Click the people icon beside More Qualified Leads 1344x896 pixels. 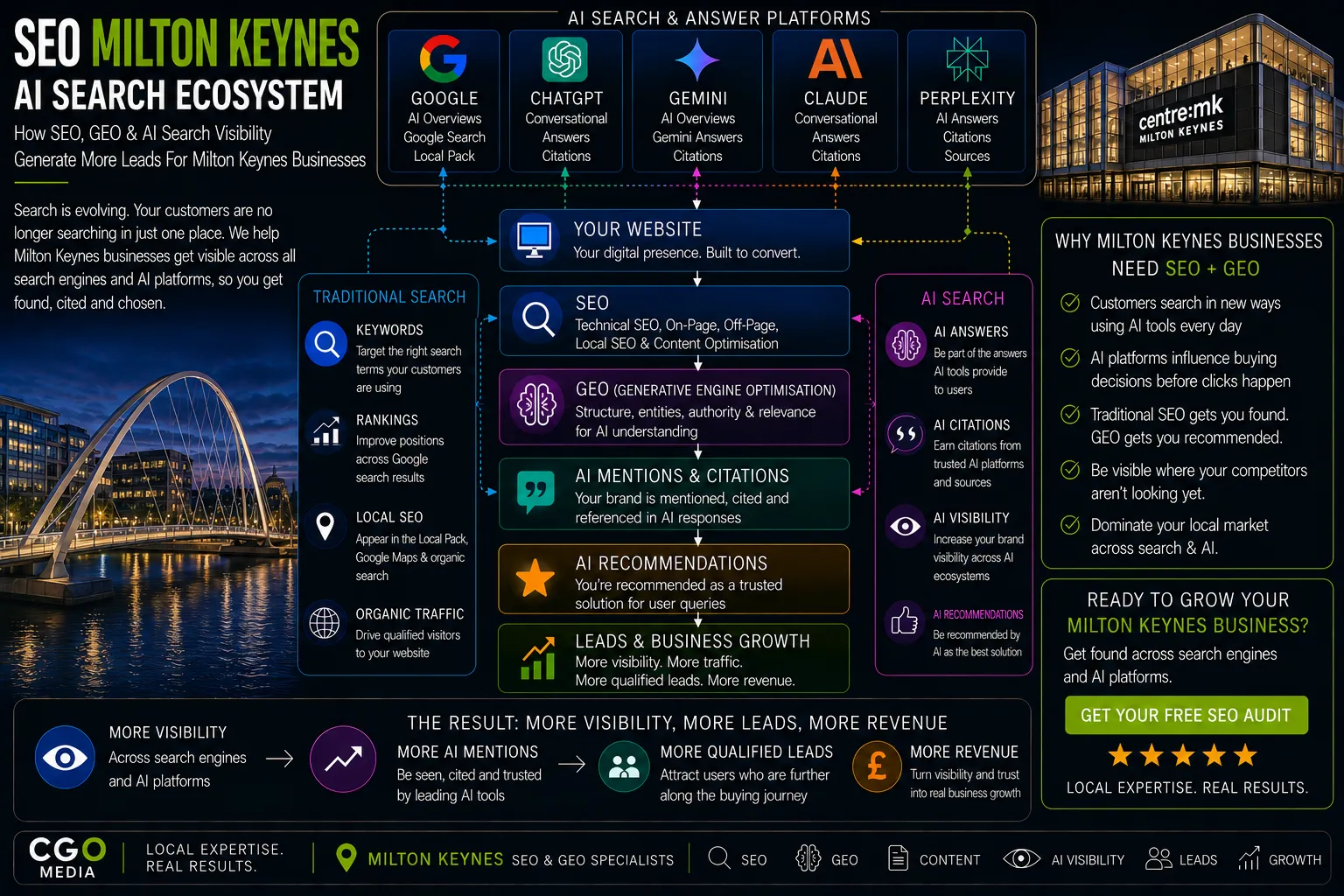pos(624,766)
